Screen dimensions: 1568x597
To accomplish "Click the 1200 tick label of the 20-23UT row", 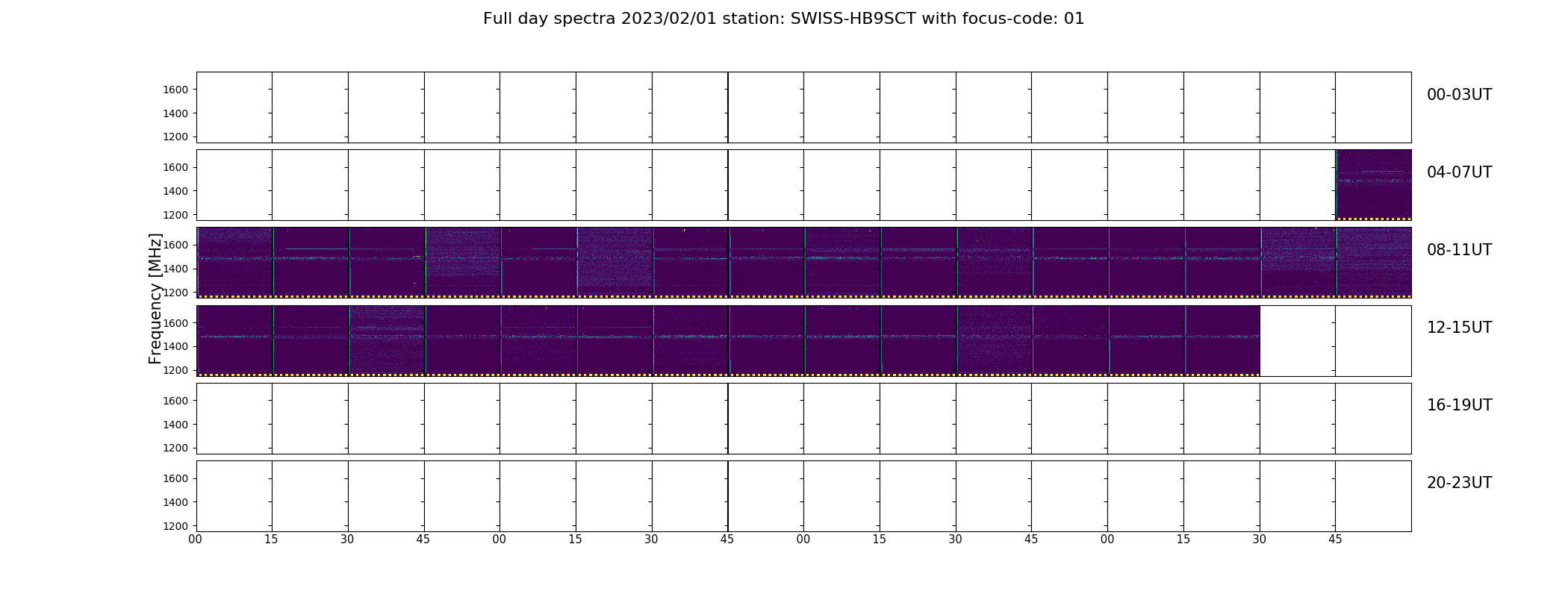I will pyautogui.click(x=175, y=525).
